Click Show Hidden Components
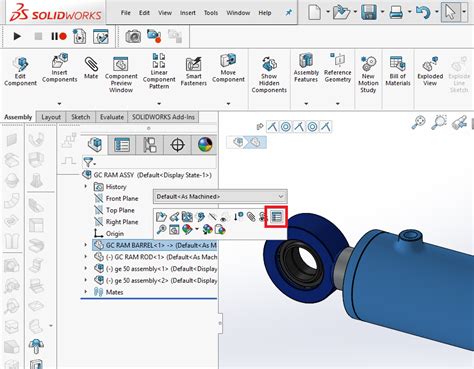 point(269,74)
